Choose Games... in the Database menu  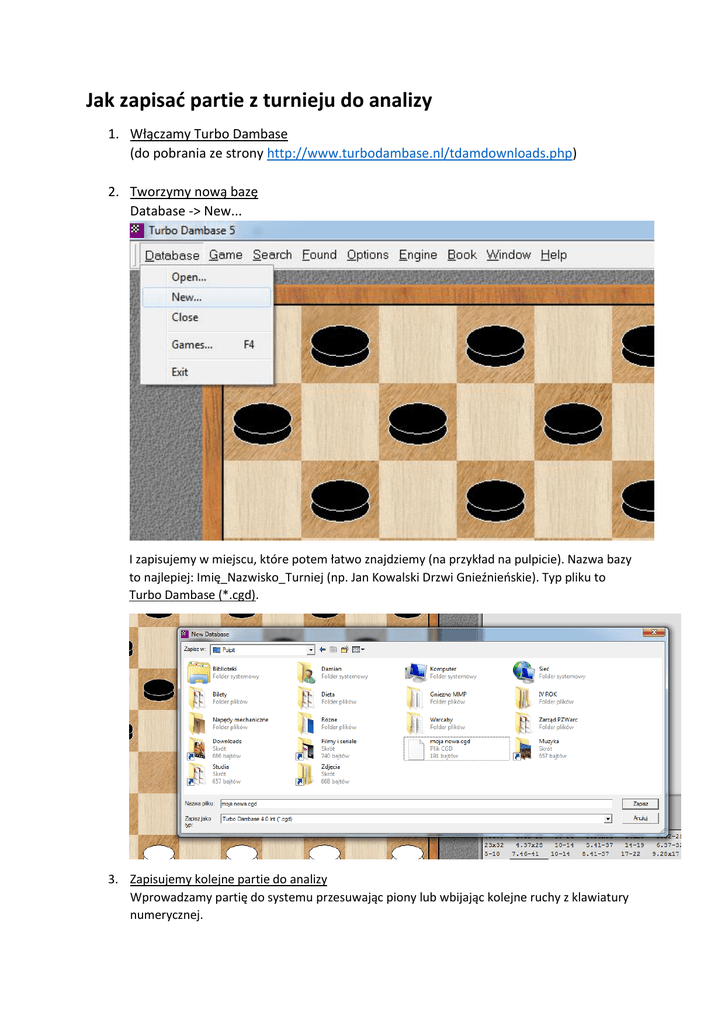pos(192,345)
